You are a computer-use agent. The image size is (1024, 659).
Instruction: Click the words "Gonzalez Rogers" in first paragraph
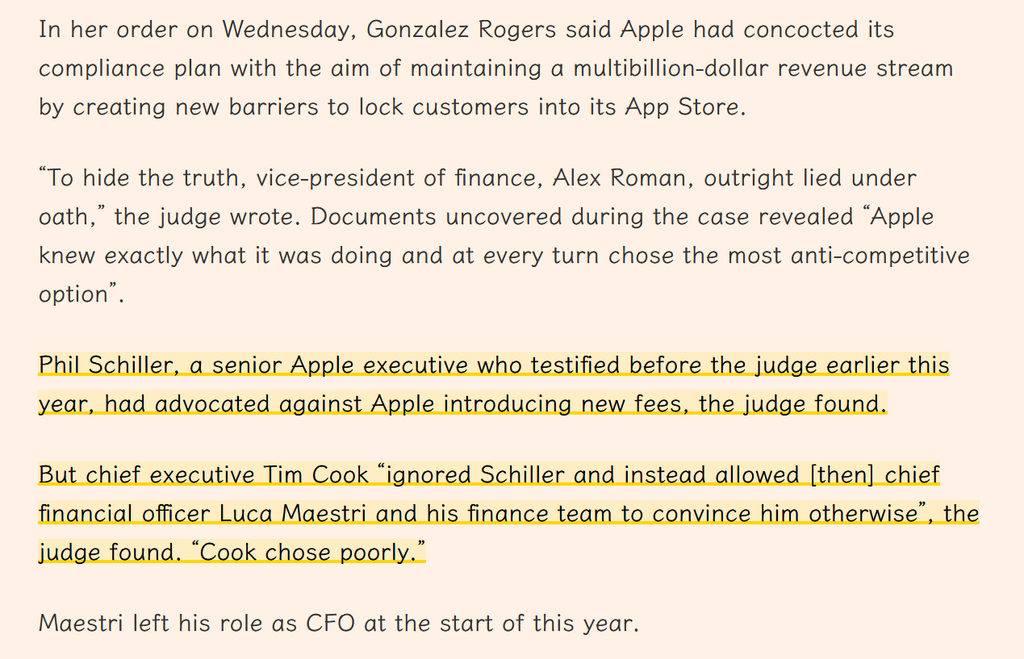[x=461, y=29]
